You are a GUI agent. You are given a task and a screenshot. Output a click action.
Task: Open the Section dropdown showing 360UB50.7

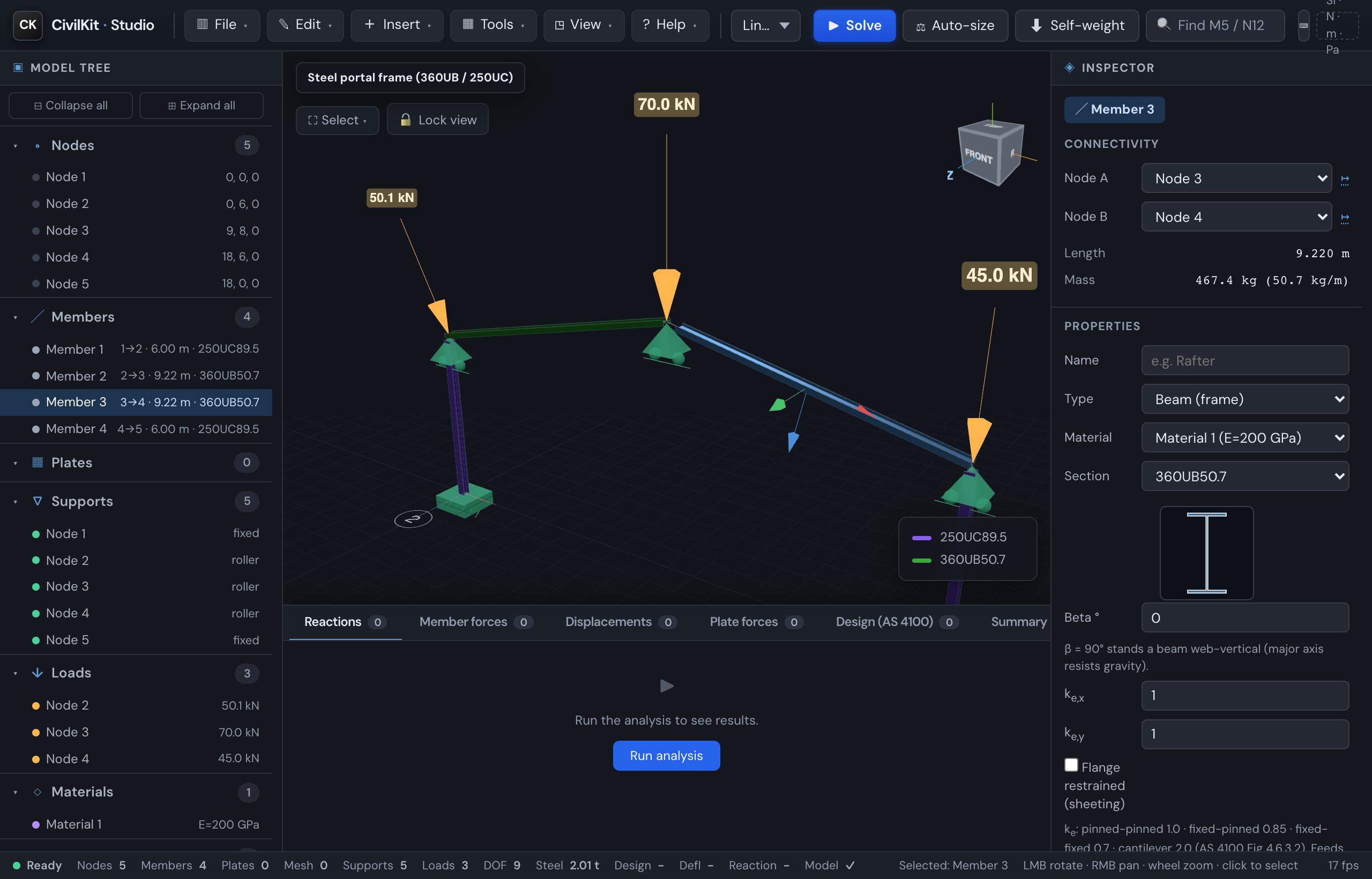pyautogui.click(x=1245, y=476)
